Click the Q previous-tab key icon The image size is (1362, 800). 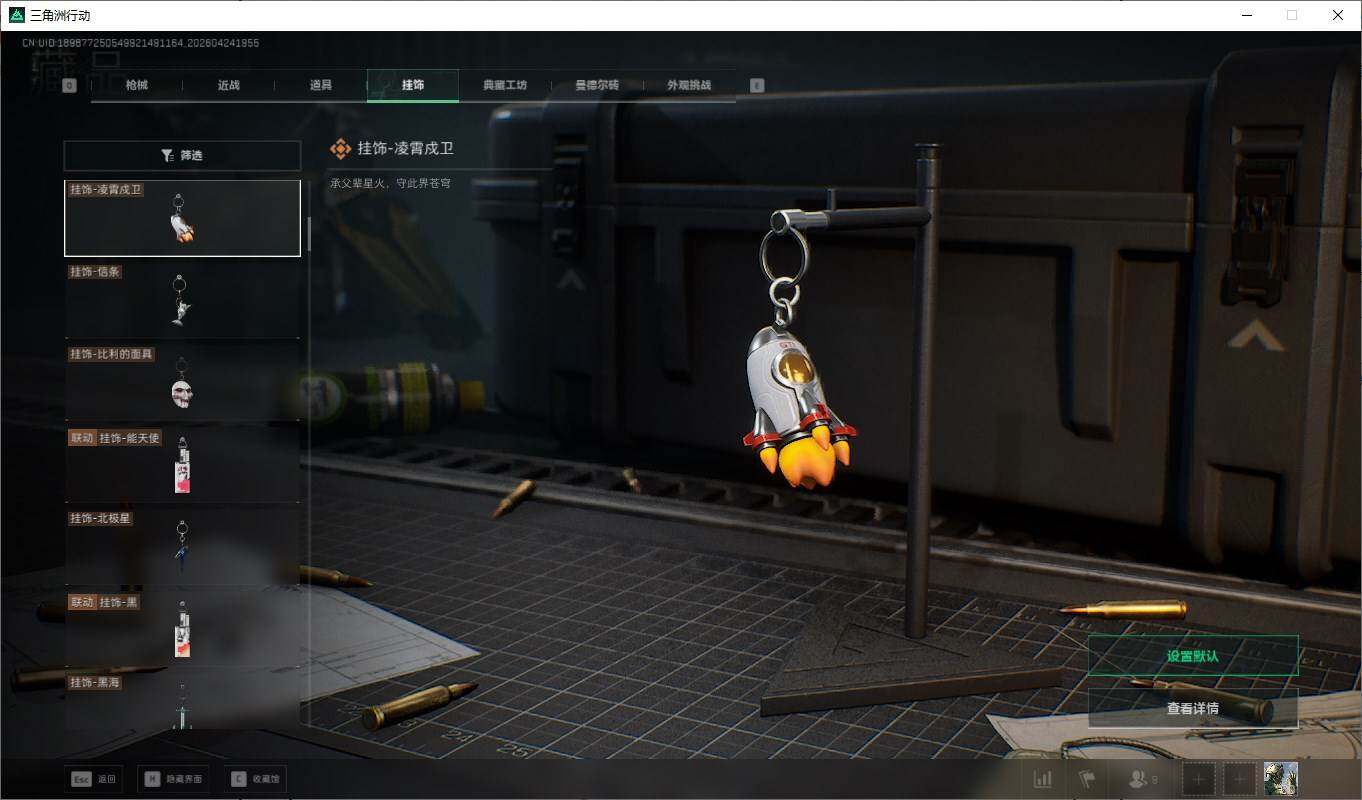point(69,85)
